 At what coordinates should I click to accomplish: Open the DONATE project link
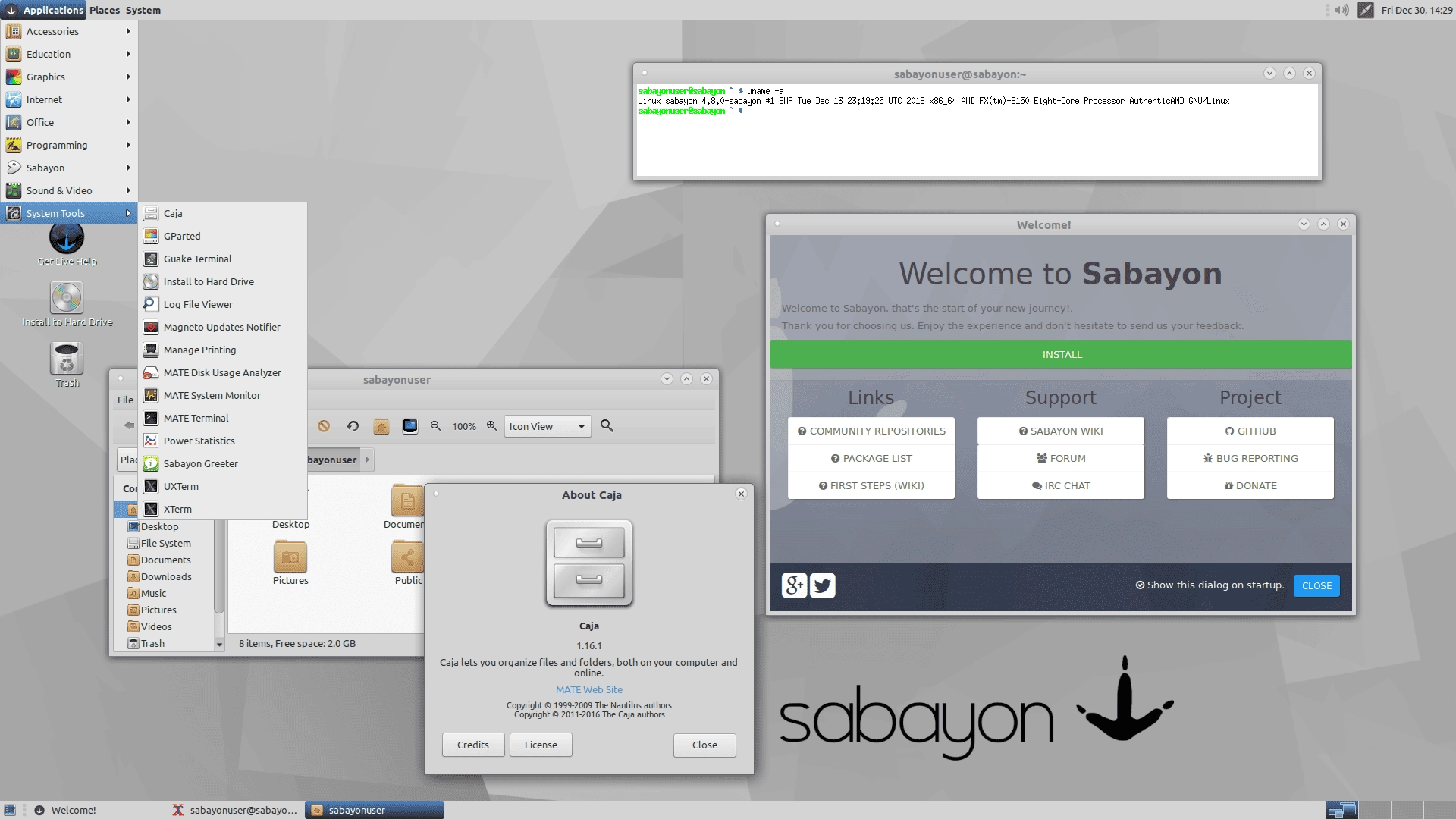click(1250, 485)
